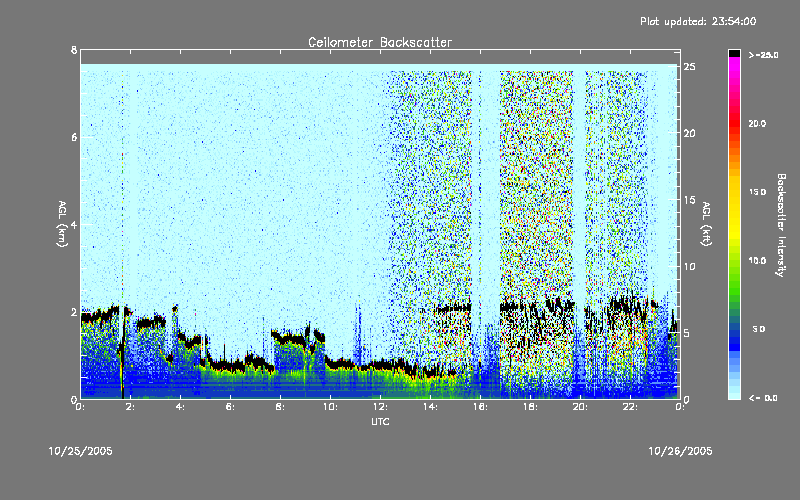This screenshot has width=800, height=500.
Task: Click the "Ceilometer Backscatter" plot title
Action: 380,42
